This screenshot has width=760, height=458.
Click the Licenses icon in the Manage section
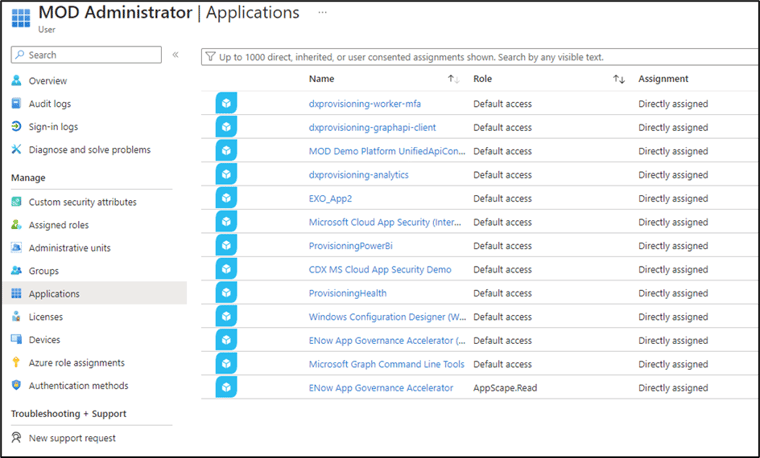(x=16, y=316)
